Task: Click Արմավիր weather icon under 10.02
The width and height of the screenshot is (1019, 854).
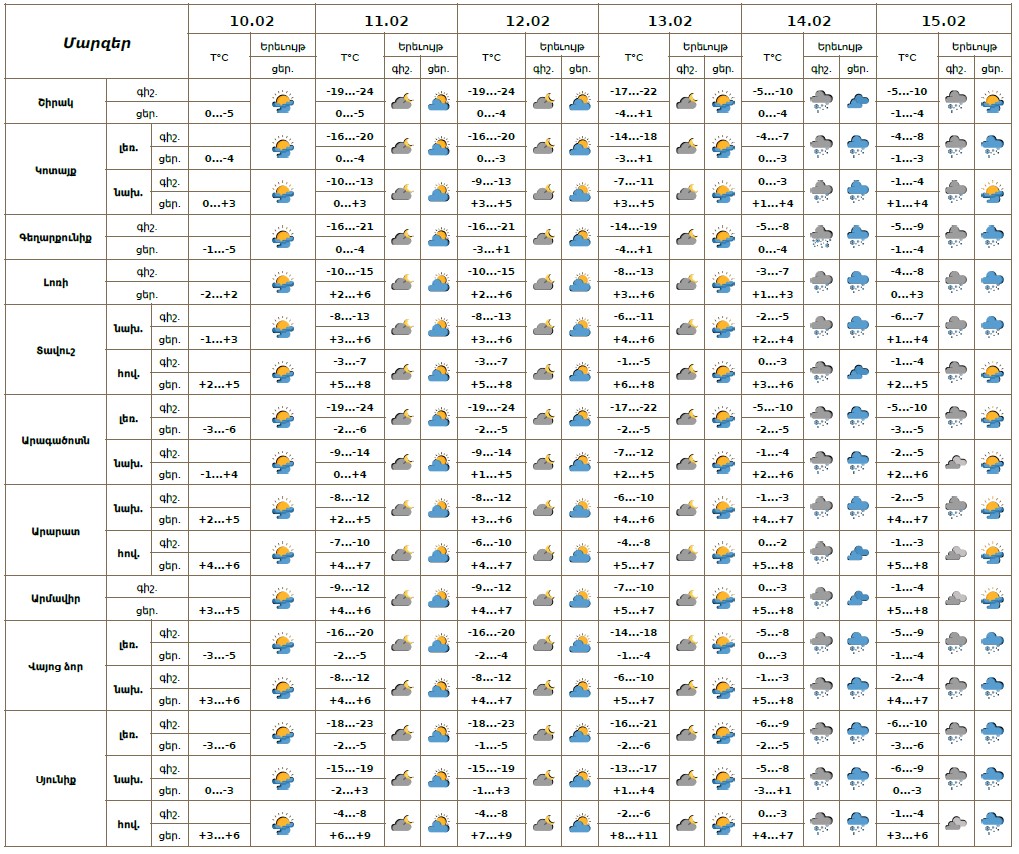Action: pyautogui.click(x=283, y=598)
